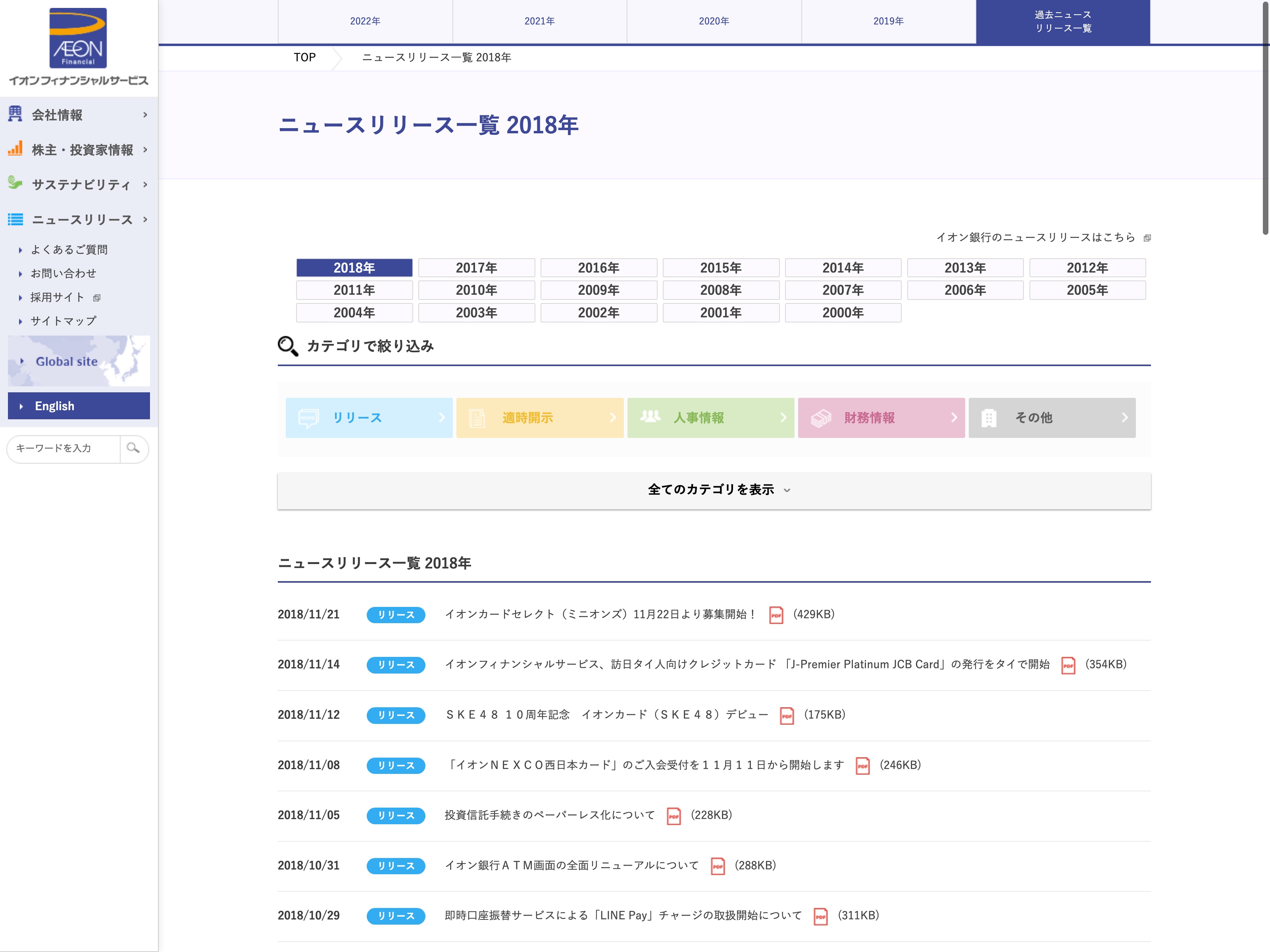Expand 全てのカテゴリを表示

click(714, 490)
